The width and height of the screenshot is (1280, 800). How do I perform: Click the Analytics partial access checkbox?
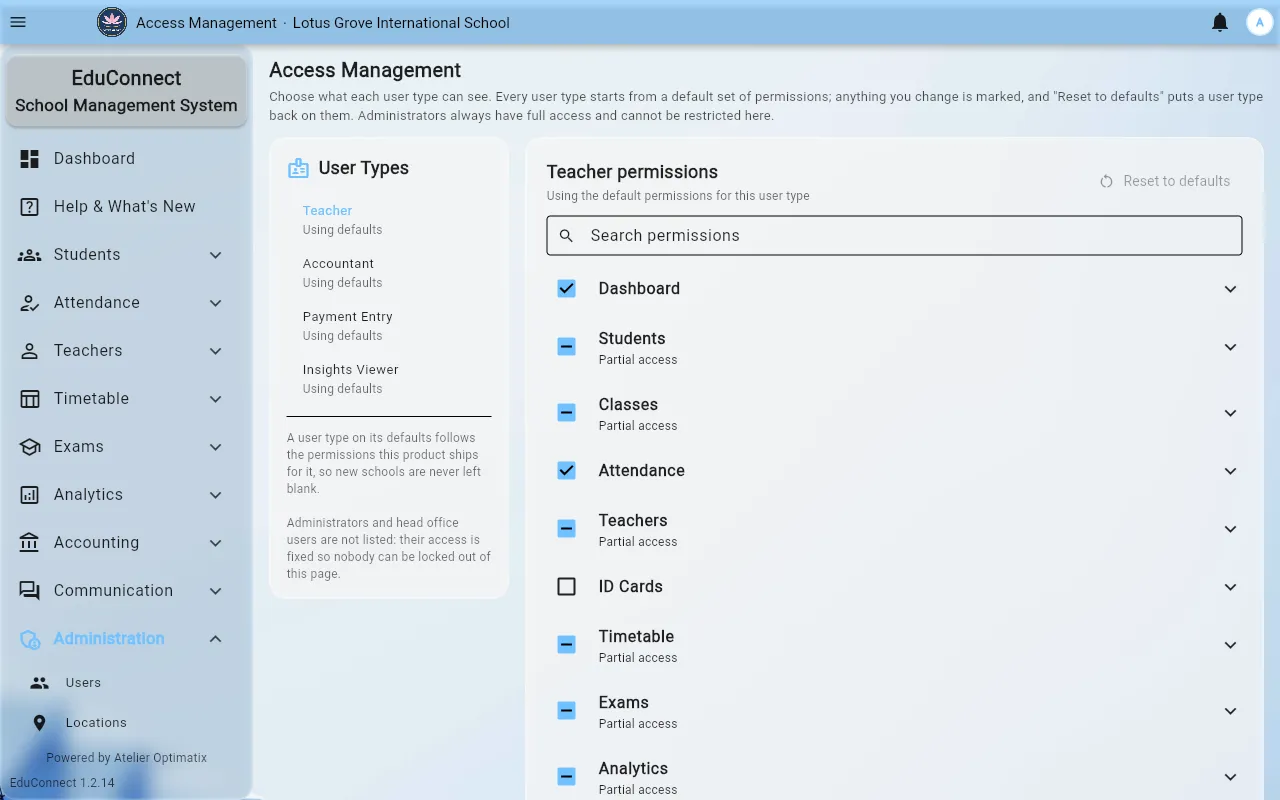pyautogui.click(x=566, y=777)
